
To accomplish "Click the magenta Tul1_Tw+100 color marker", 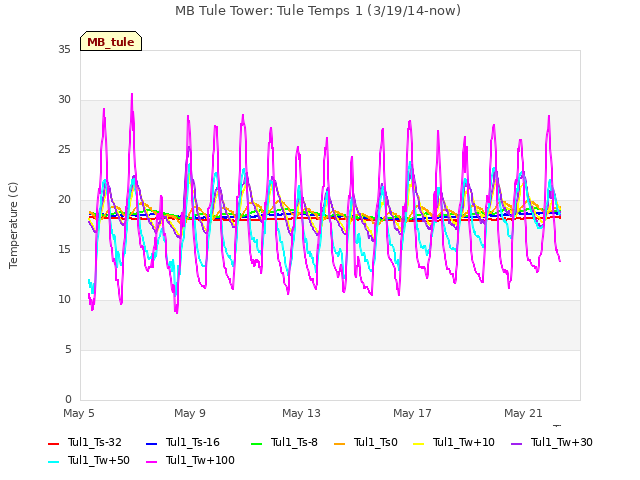I will [x=151, y=462].
